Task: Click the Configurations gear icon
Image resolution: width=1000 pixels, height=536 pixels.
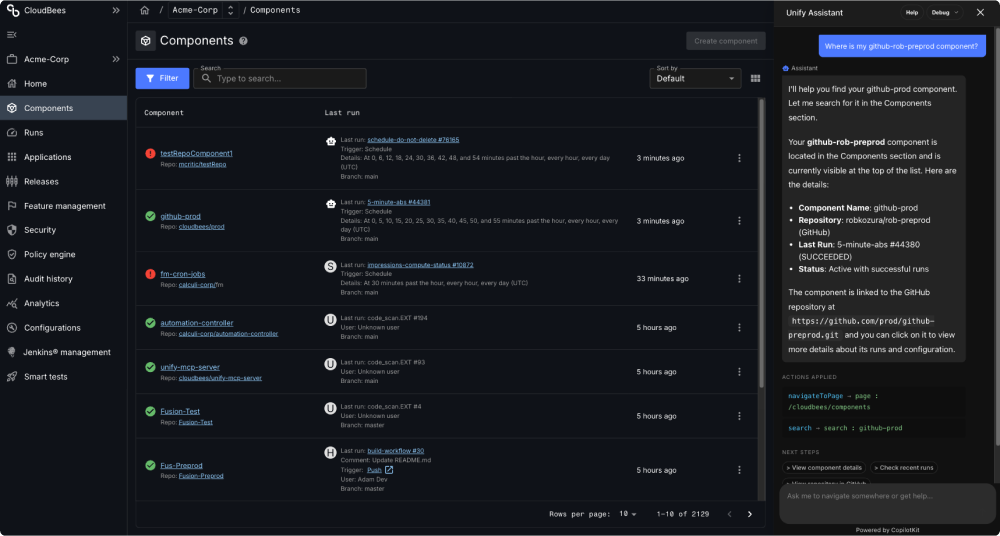Action: click(11, 327)
